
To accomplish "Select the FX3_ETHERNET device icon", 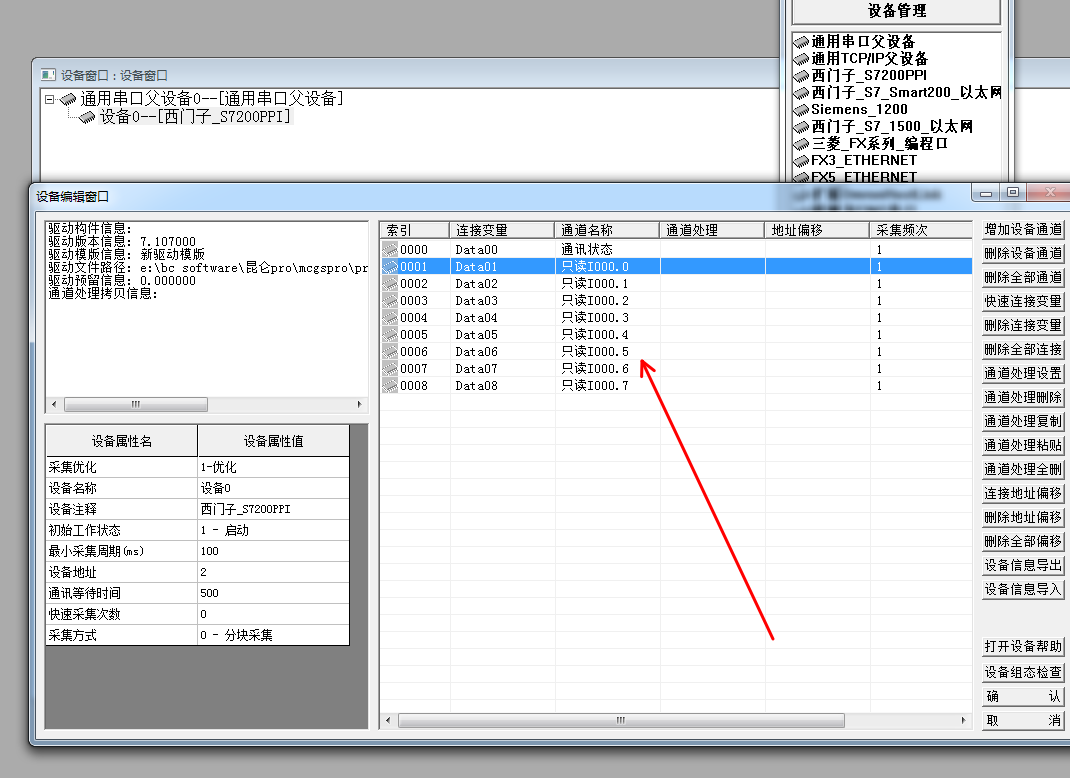I will (x=801, y=161).
